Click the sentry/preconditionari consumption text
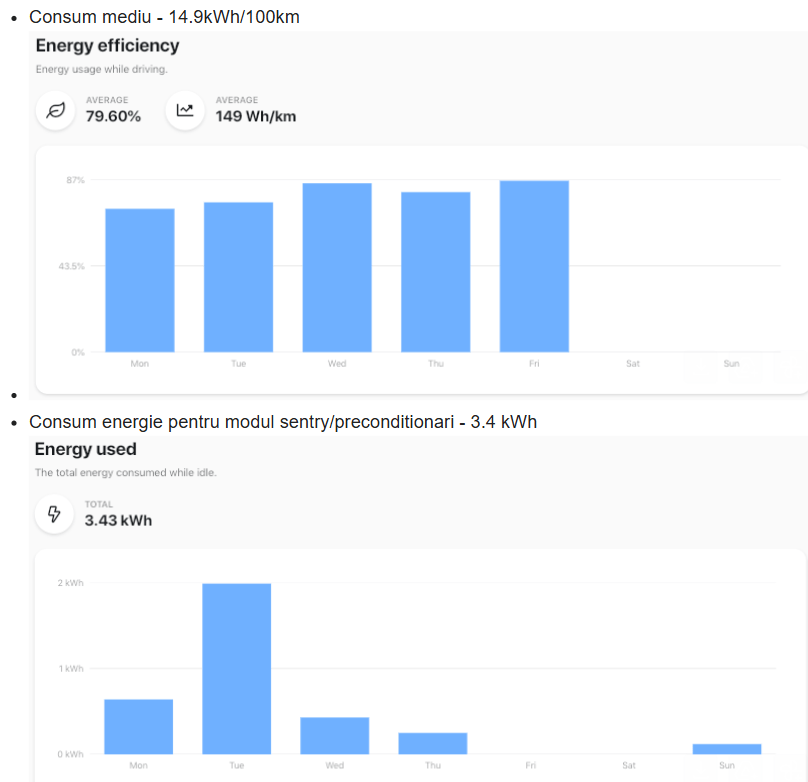 coord(283,421)
